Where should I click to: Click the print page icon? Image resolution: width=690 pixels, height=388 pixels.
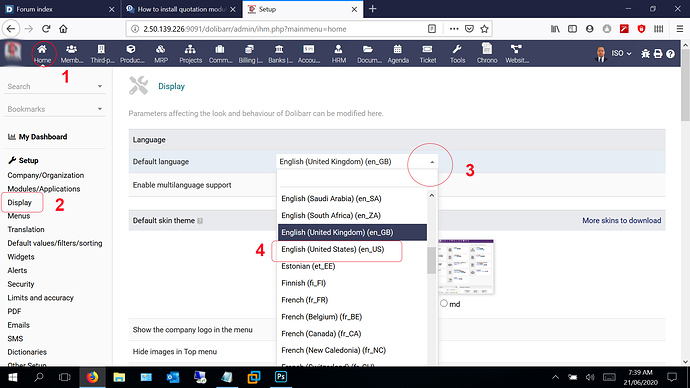point(658,54)
